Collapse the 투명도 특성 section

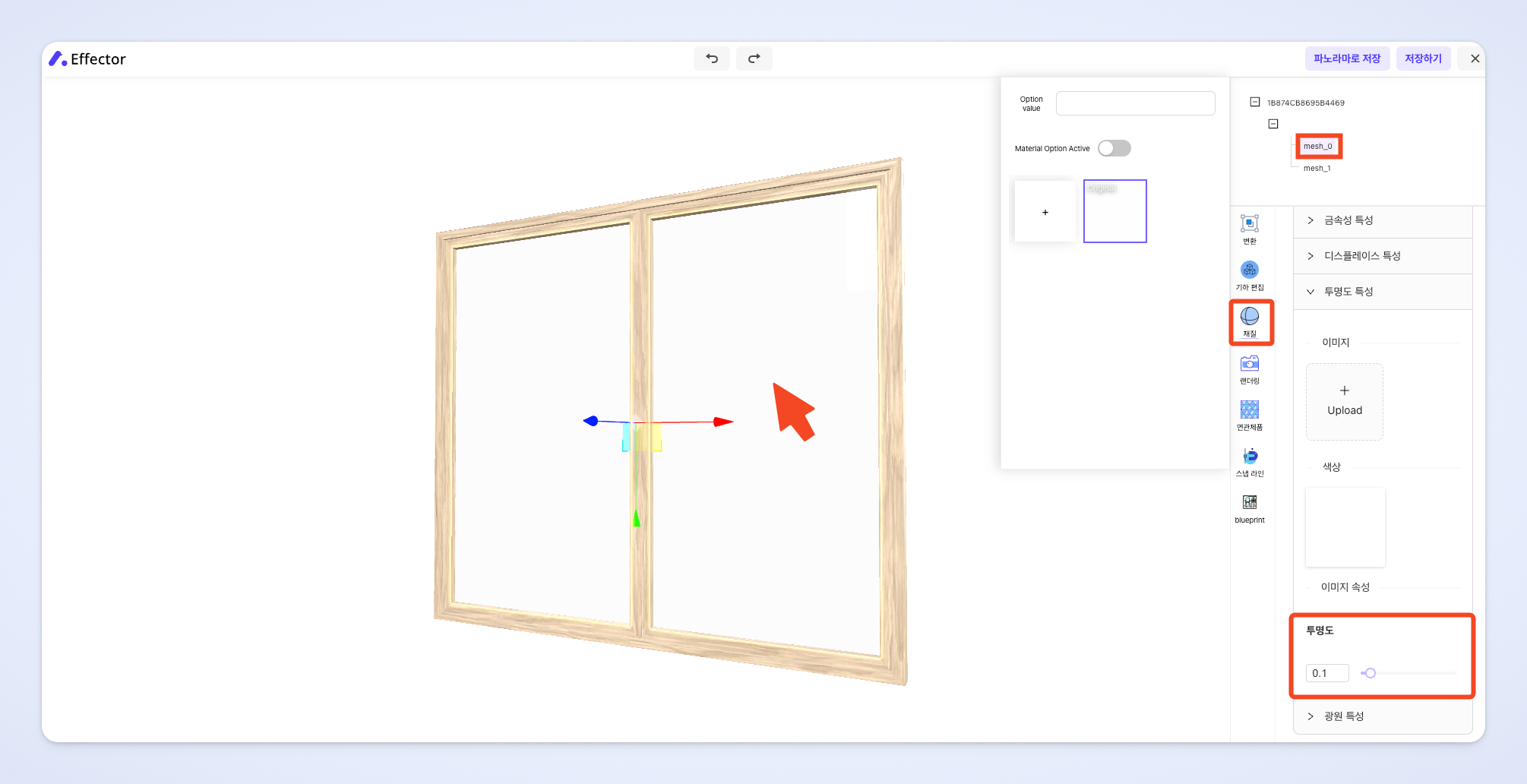pyautogui.click(x=1383, y=292)
